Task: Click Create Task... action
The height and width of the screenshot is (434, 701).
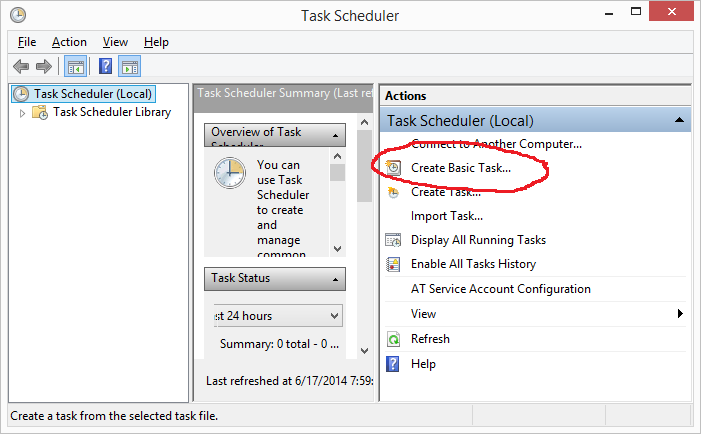Action: pyautogui.click(x=446, y=192)
